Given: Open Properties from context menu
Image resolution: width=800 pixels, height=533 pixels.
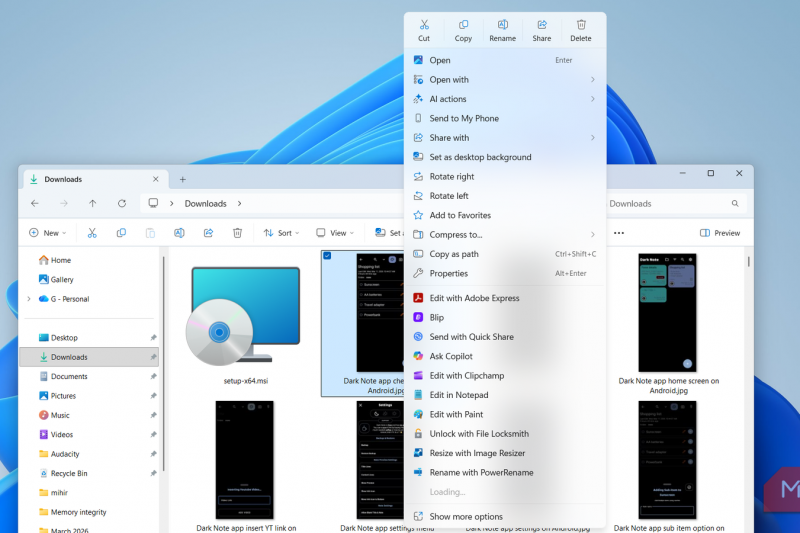Looking at the screenshot, I should 505,273.
